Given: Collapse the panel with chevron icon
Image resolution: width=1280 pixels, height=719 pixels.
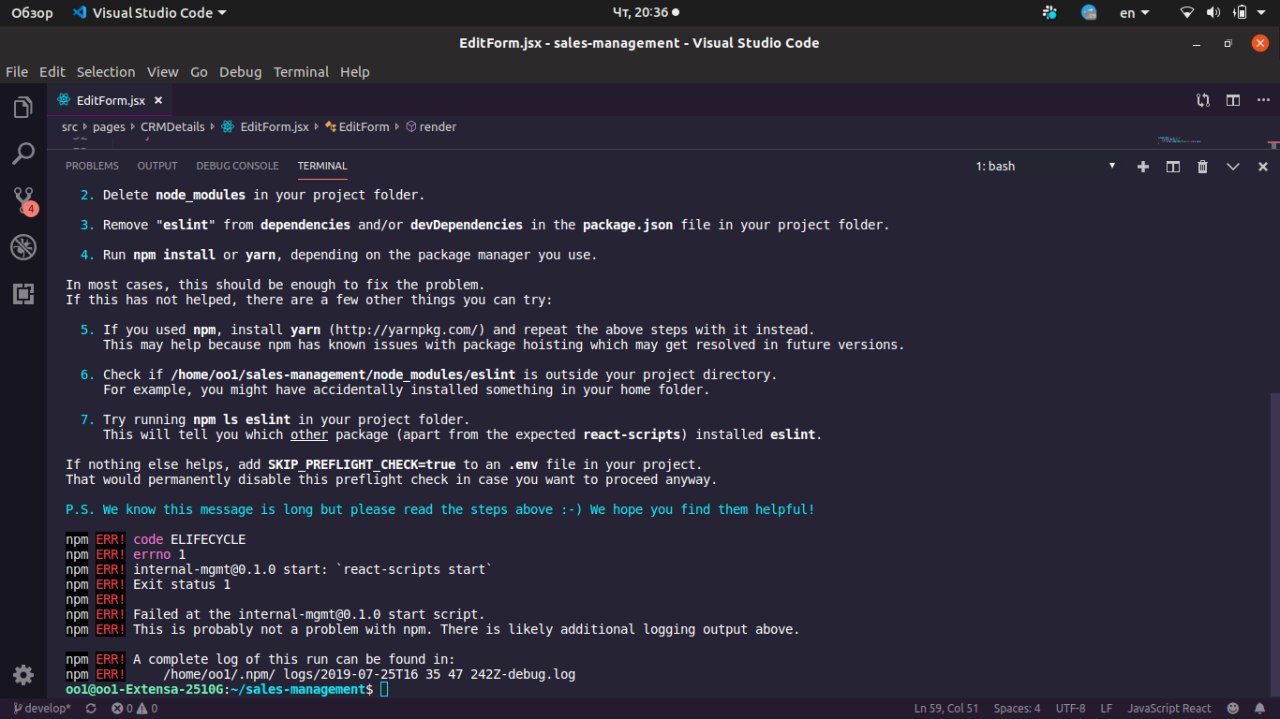Looking at the screenshot, I should pos(1233,166).
